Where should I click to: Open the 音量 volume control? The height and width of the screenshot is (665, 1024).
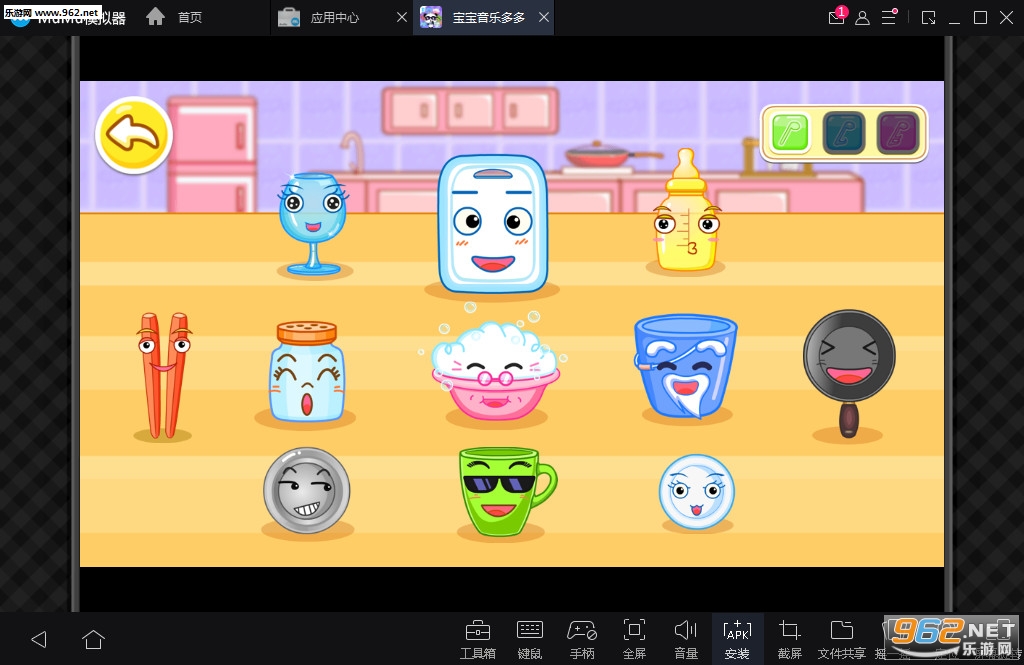685,639
